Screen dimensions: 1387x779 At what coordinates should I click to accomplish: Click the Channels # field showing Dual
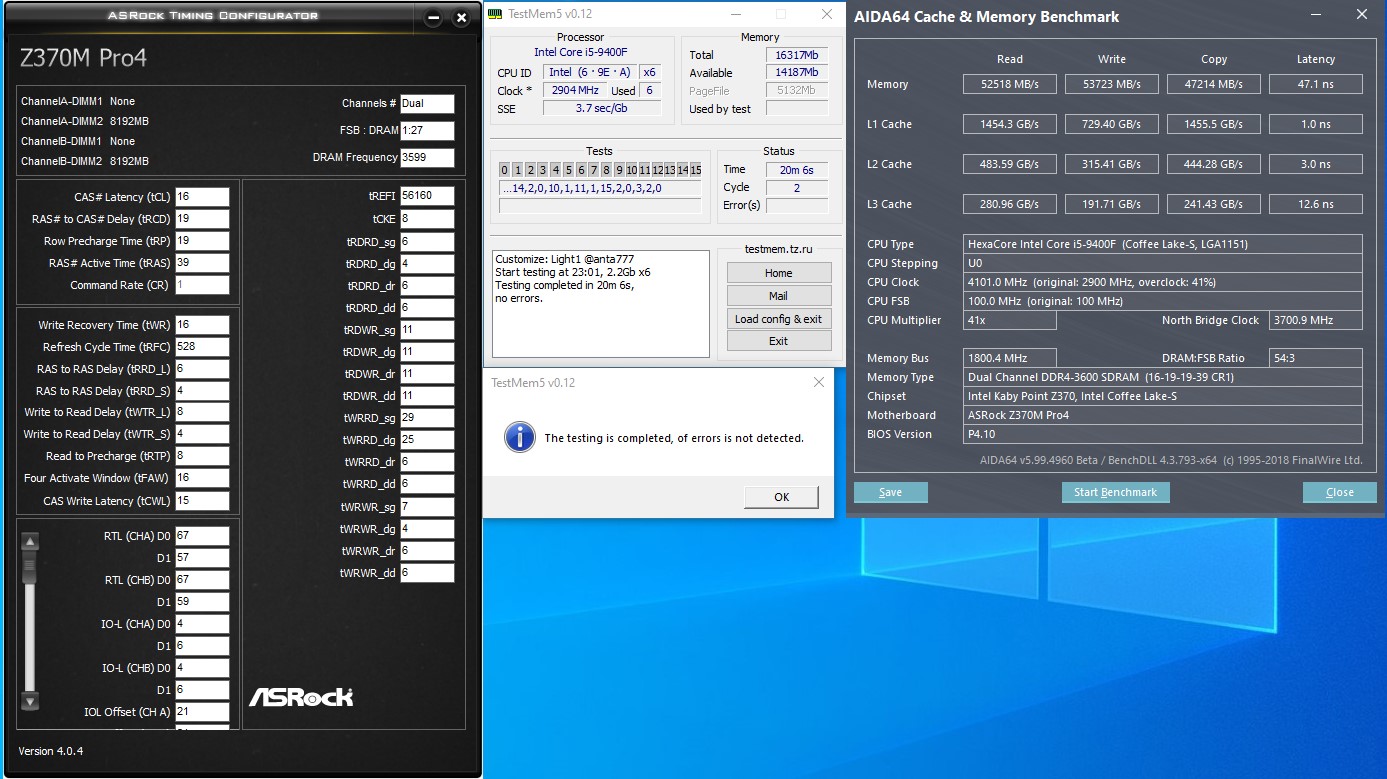pyautogui.click(x=427, y=103)
